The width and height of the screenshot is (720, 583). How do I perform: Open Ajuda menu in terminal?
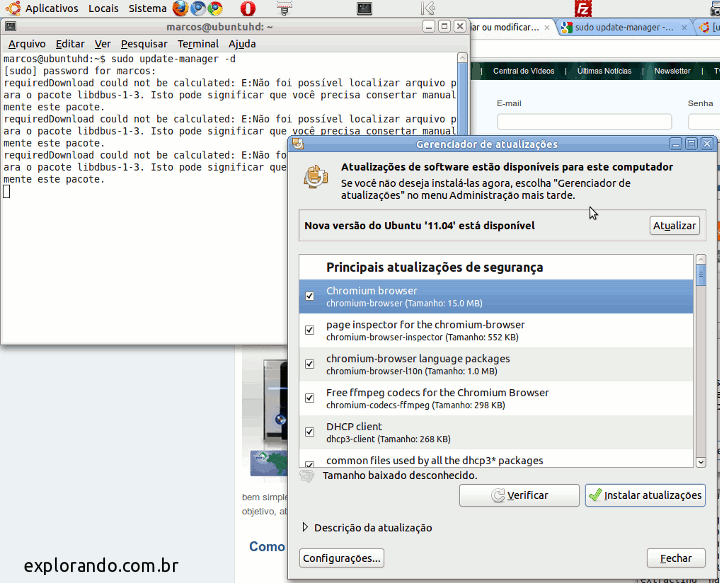242,44
